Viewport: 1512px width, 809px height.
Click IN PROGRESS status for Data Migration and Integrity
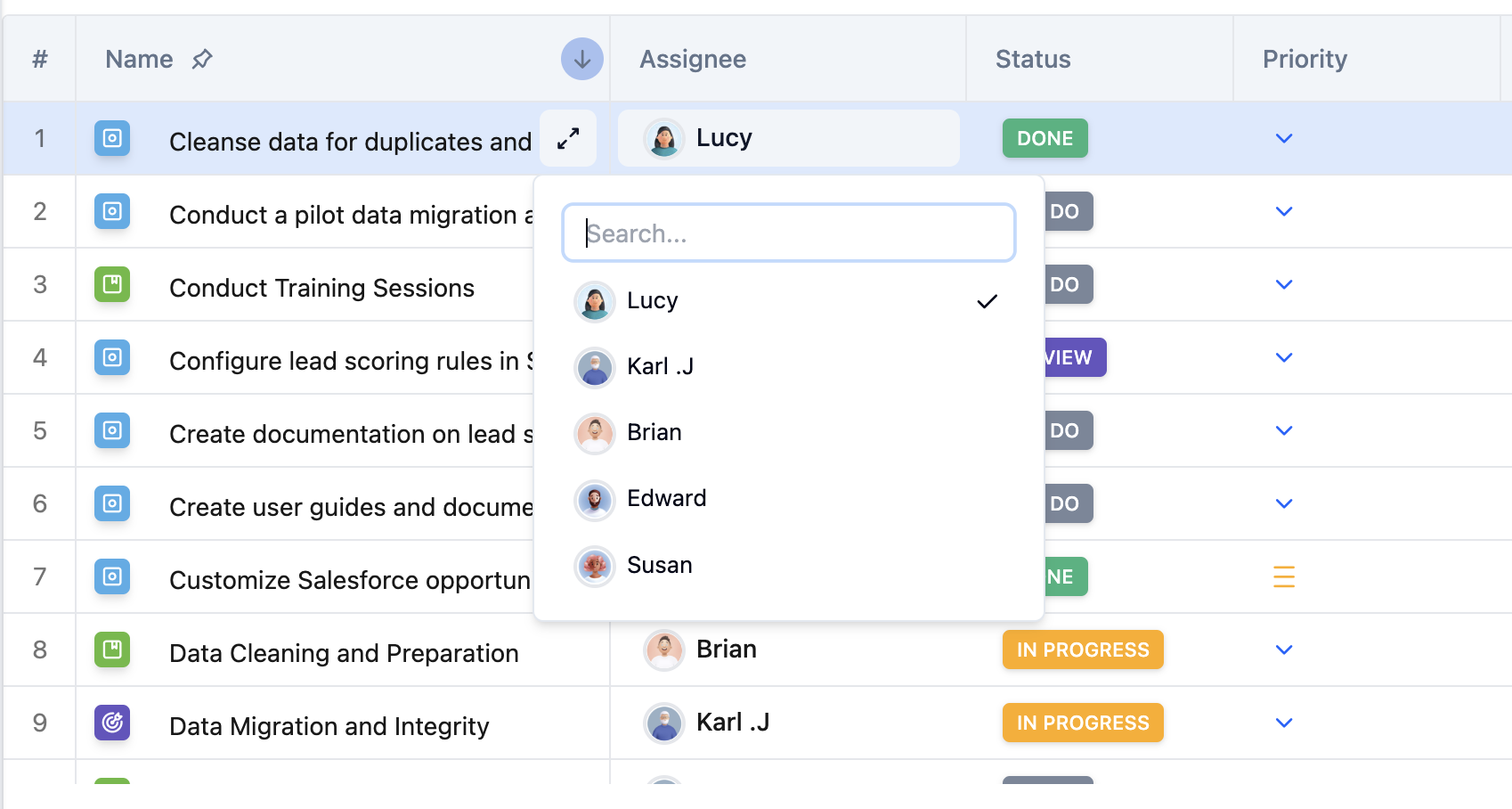(x=1082, y=723)
